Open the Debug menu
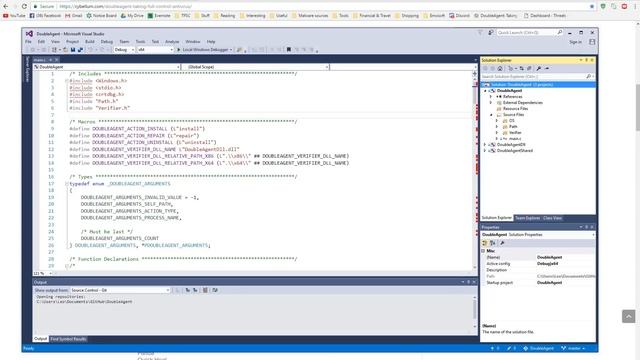640x360 pixels. click(x=107, y=42)
